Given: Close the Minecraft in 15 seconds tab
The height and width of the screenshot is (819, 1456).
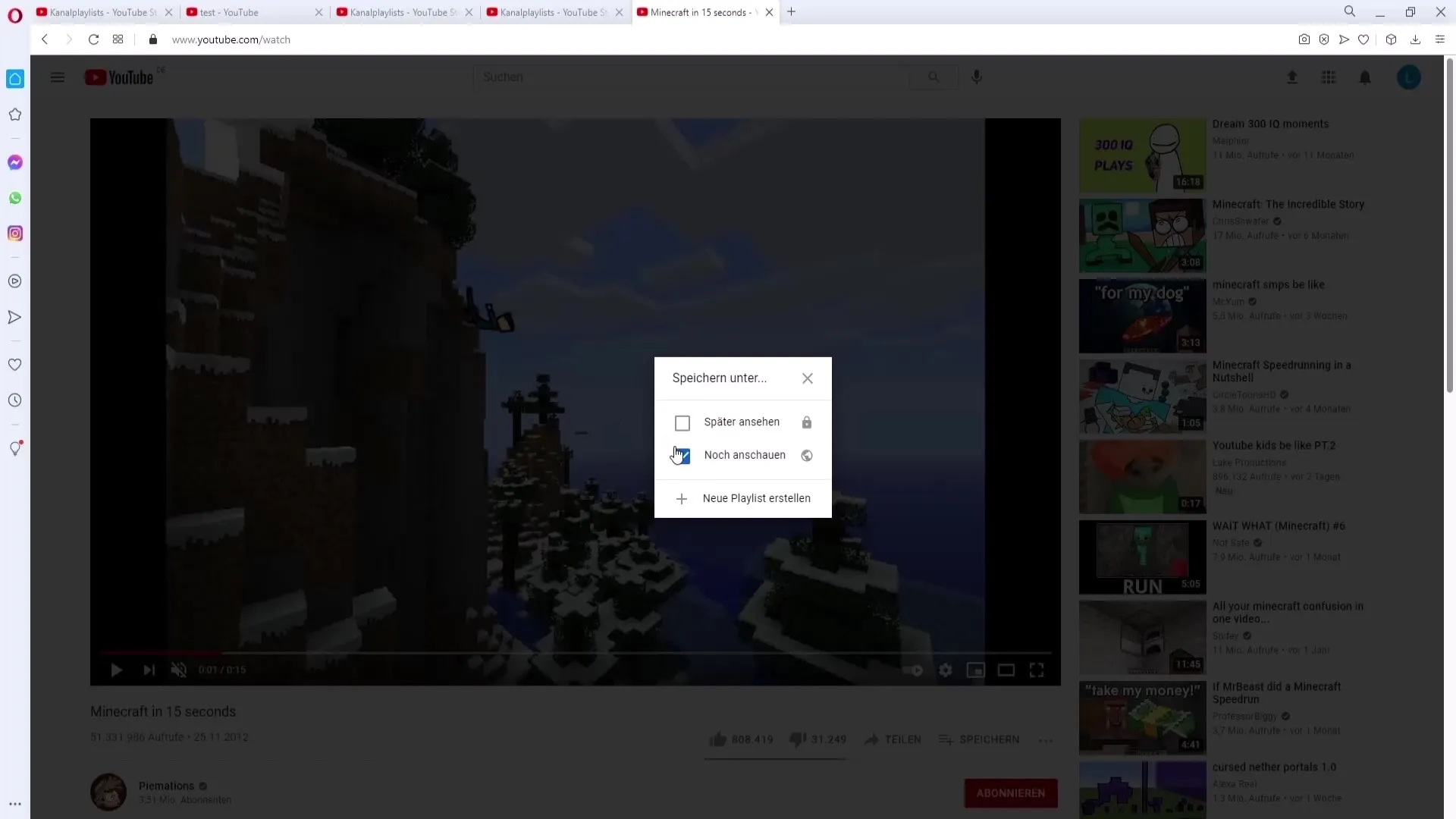Looking at the screenshot, I should [769, 12].
